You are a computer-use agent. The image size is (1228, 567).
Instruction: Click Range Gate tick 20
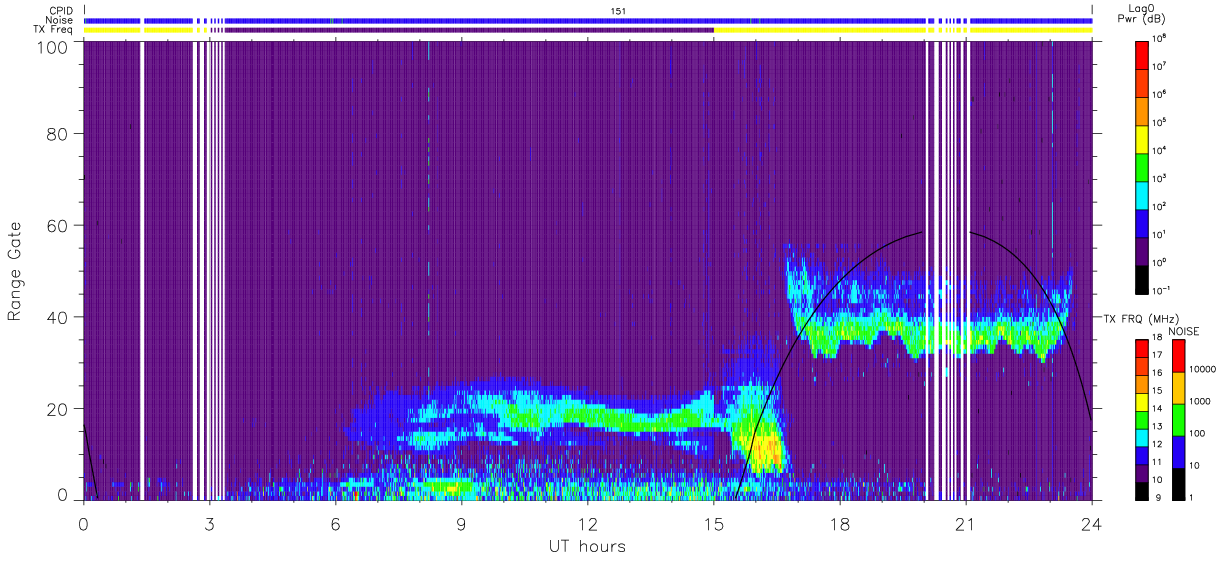(x=57, y=409)
